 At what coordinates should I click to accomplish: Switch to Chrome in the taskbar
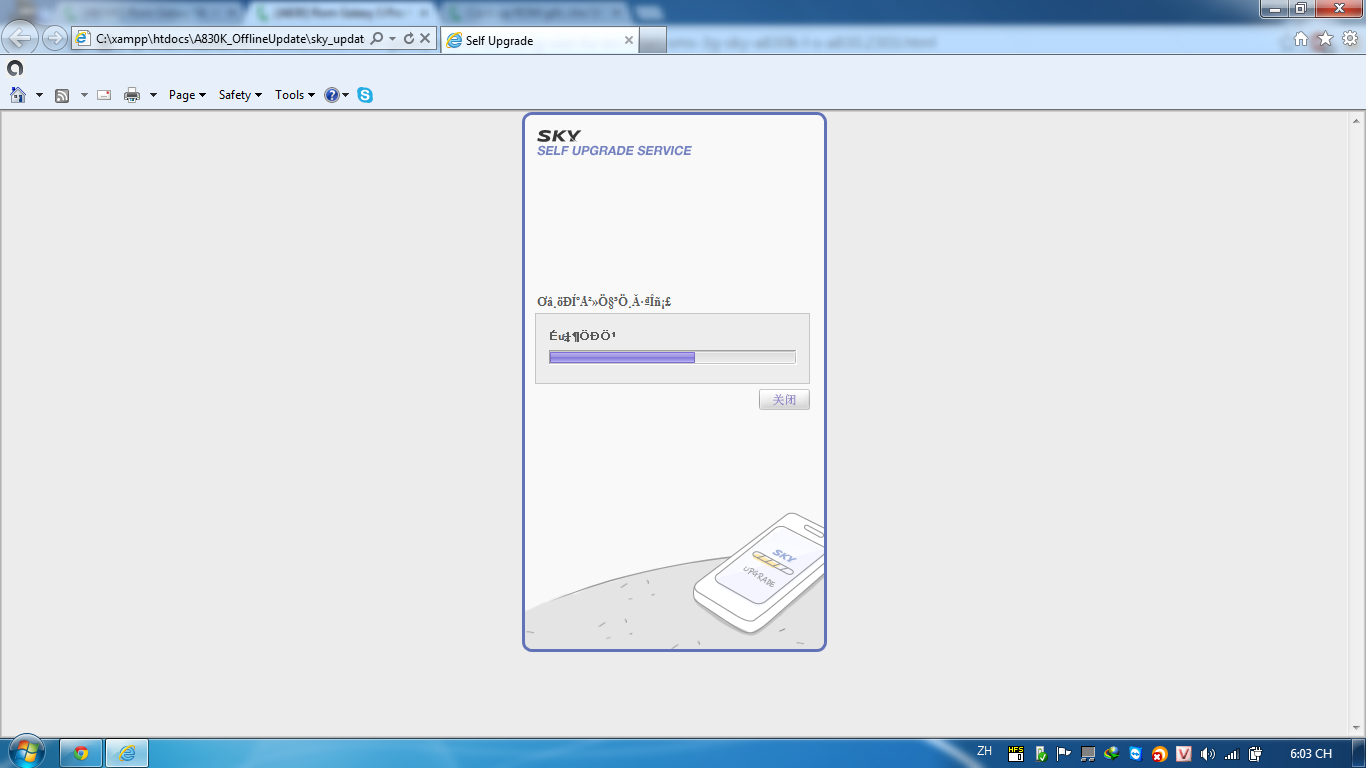point(81,753)
